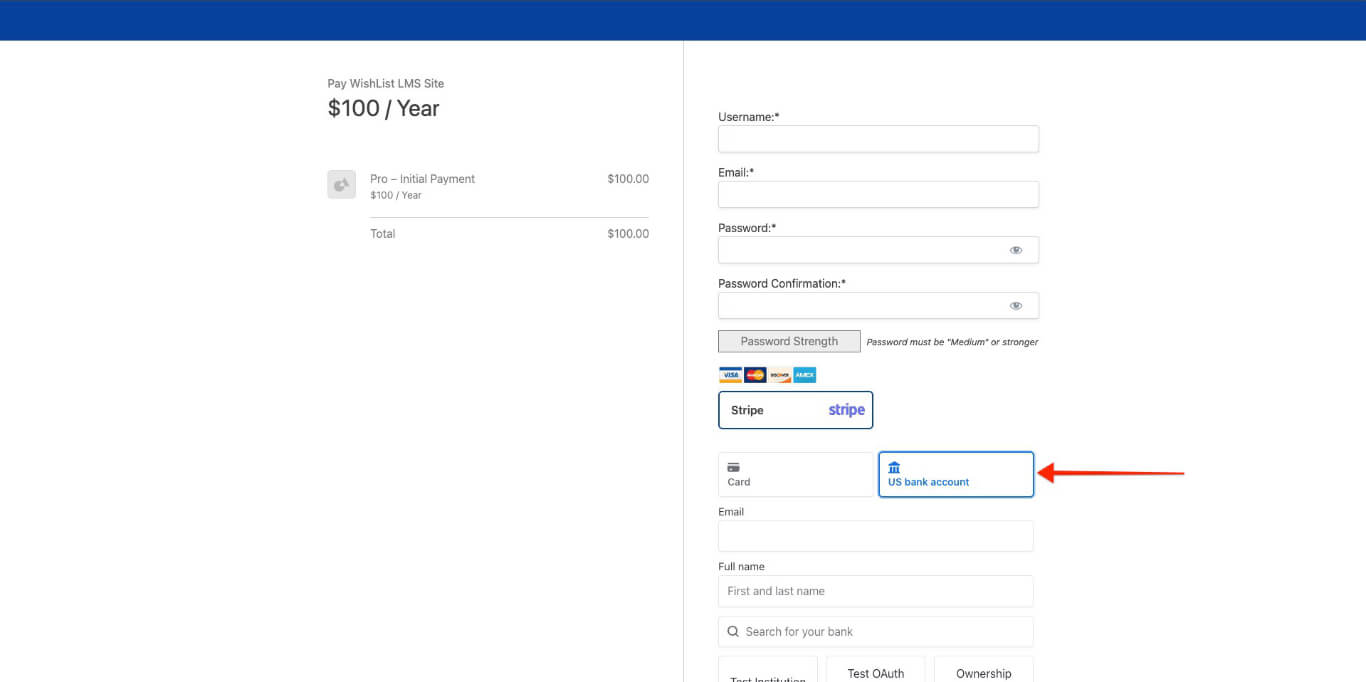Click into the Full name field
Screen dimensions: 1366x682
(x=875, y=591)
